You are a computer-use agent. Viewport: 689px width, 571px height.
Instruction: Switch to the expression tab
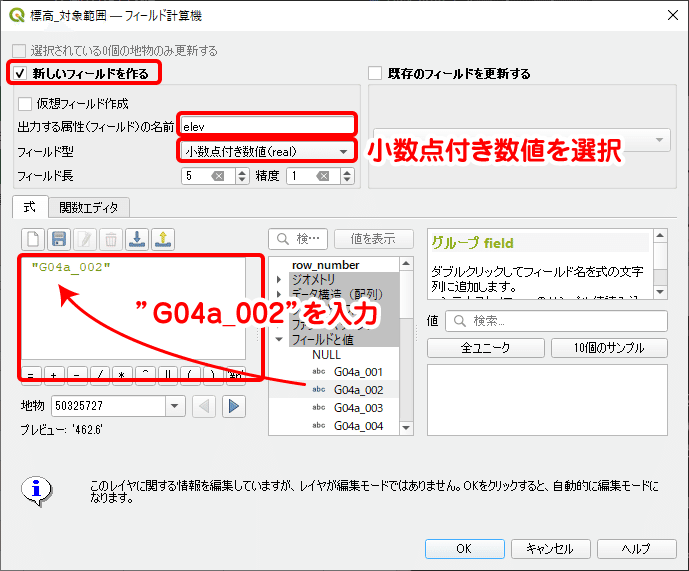30,207
